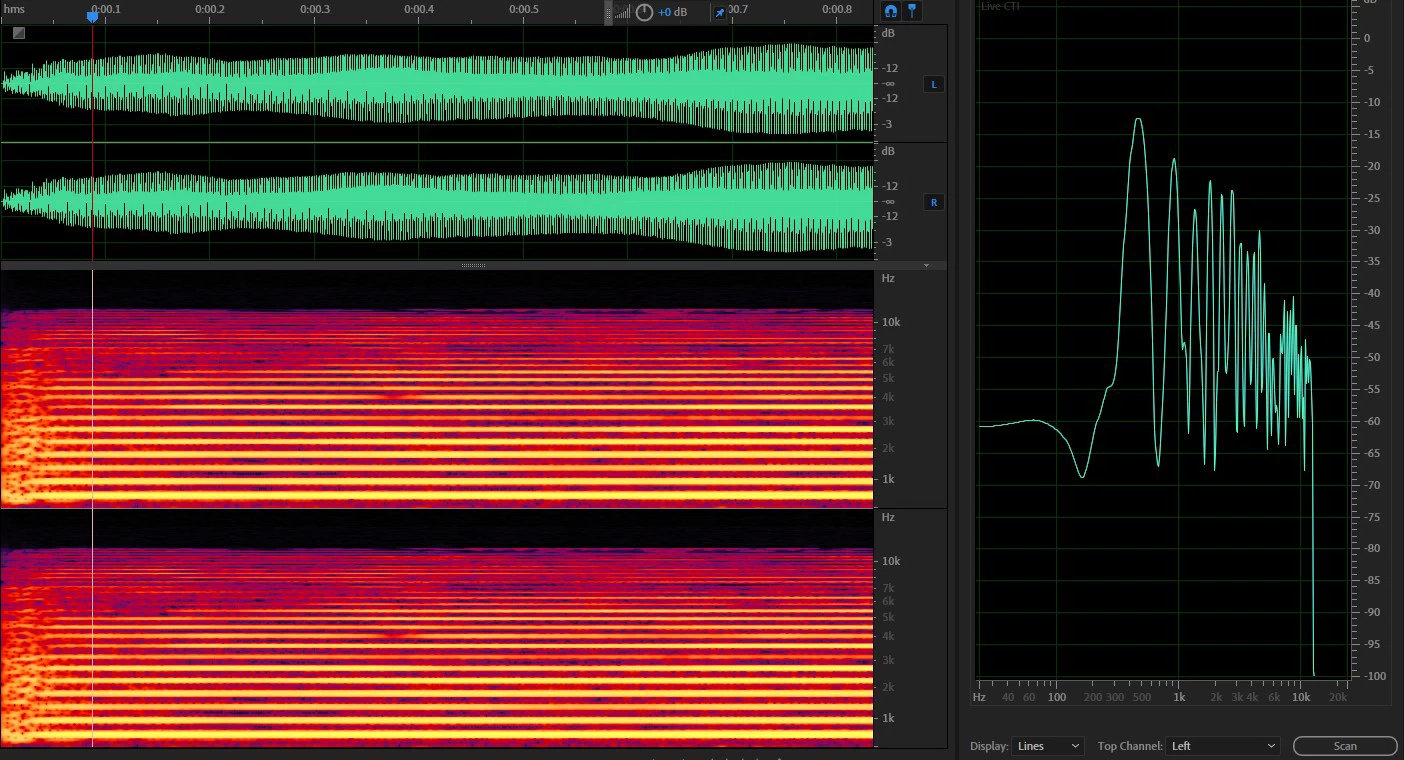
Task: Click the HUD drag grip handle
Action: [x=608, y=12]
